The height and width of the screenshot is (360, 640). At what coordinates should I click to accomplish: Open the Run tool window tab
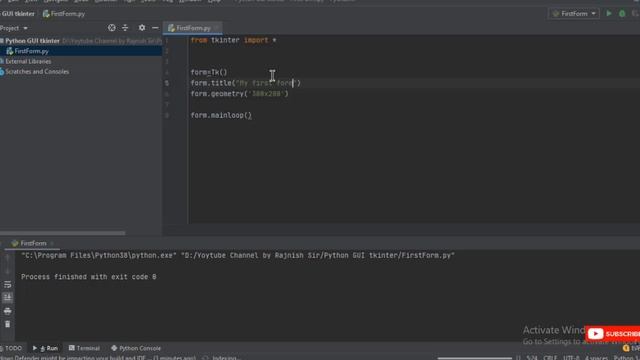tap(45, 348)
